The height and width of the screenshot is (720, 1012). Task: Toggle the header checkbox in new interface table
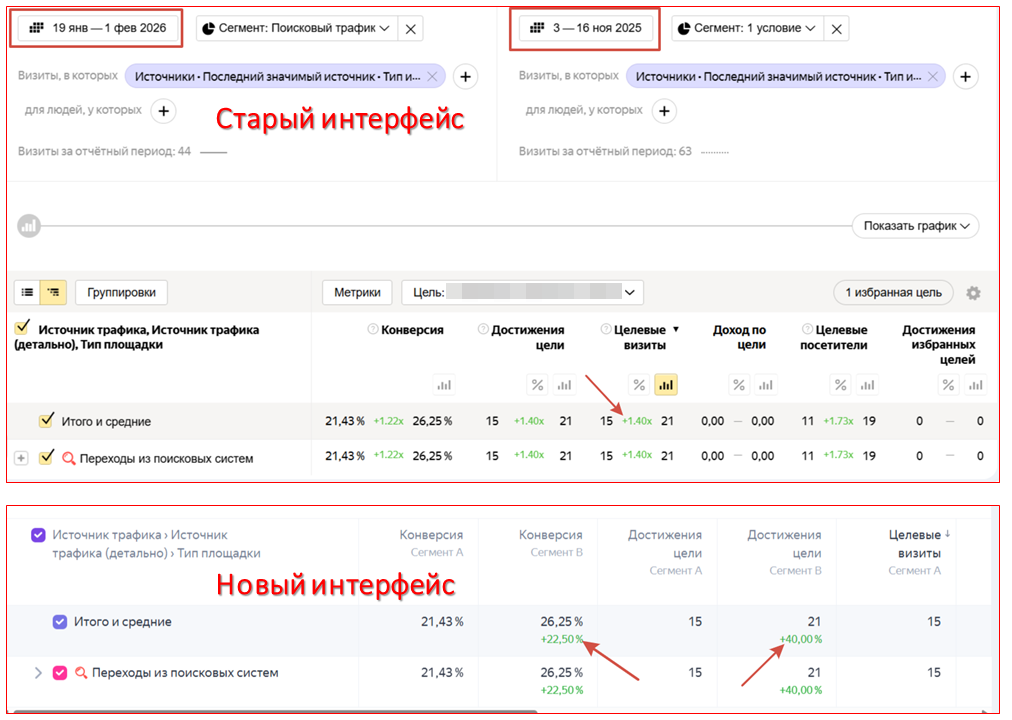click(38, 535)
